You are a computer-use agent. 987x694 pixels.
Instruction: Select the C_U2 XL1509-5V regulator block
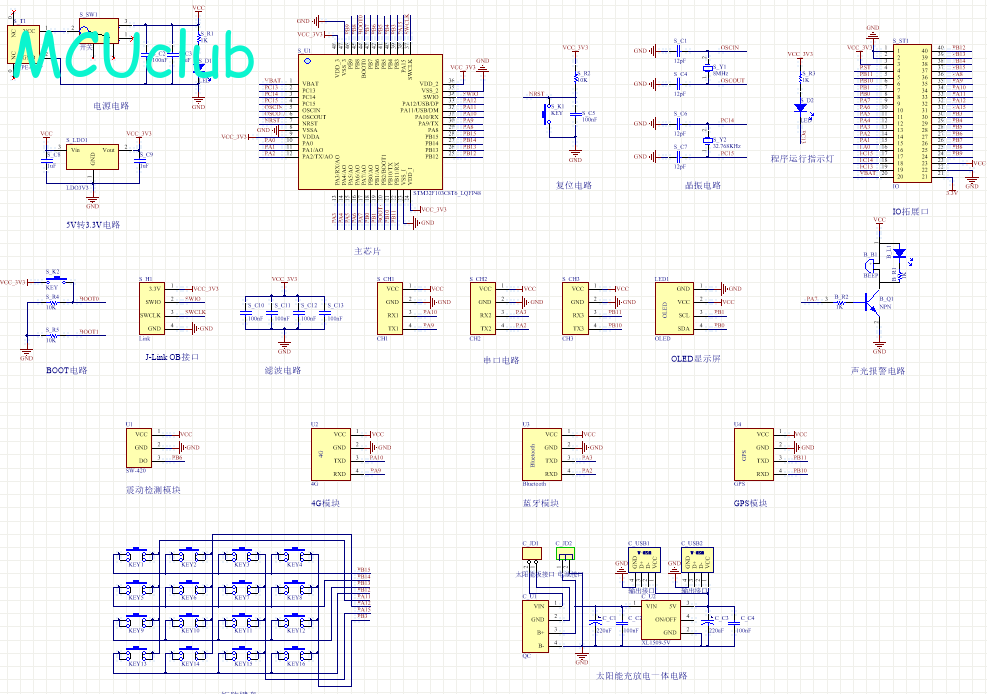coord(660,620)
